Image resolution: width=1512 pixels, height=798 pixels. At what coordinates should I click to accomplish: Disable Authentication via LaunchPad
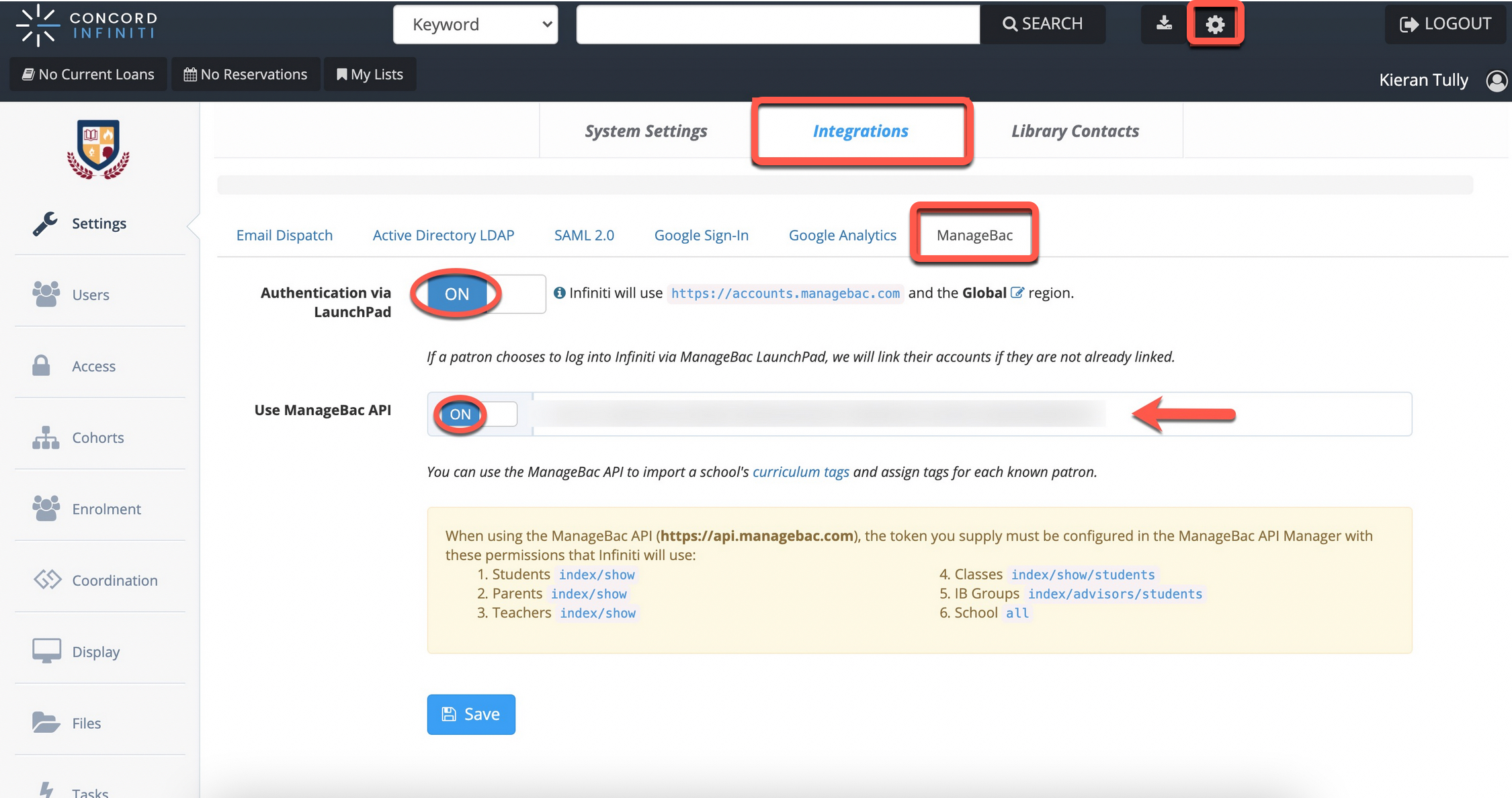tap(457, 294)
